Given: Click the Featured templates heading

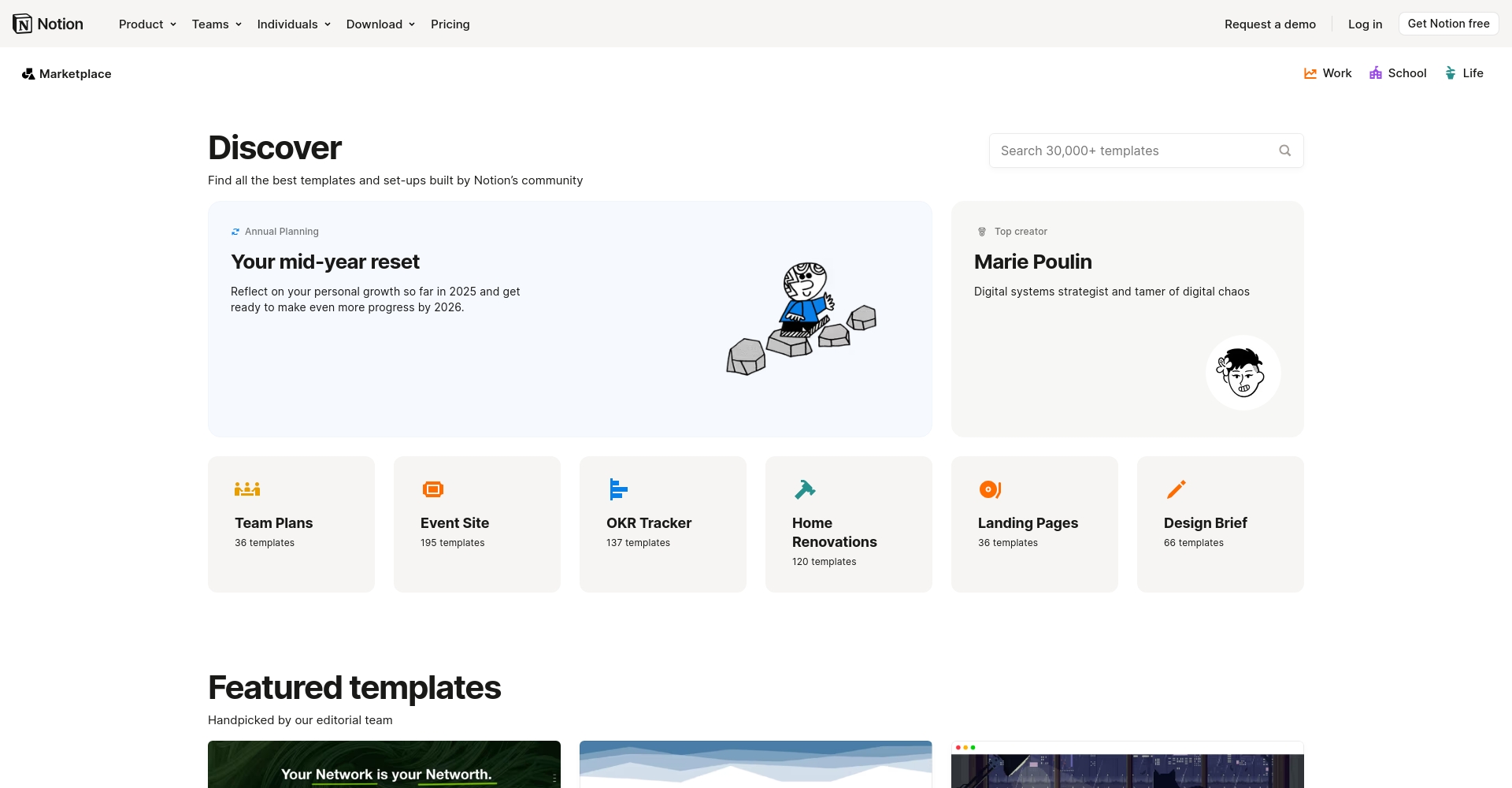Looking at the screenshot, I should pos(354,688).
